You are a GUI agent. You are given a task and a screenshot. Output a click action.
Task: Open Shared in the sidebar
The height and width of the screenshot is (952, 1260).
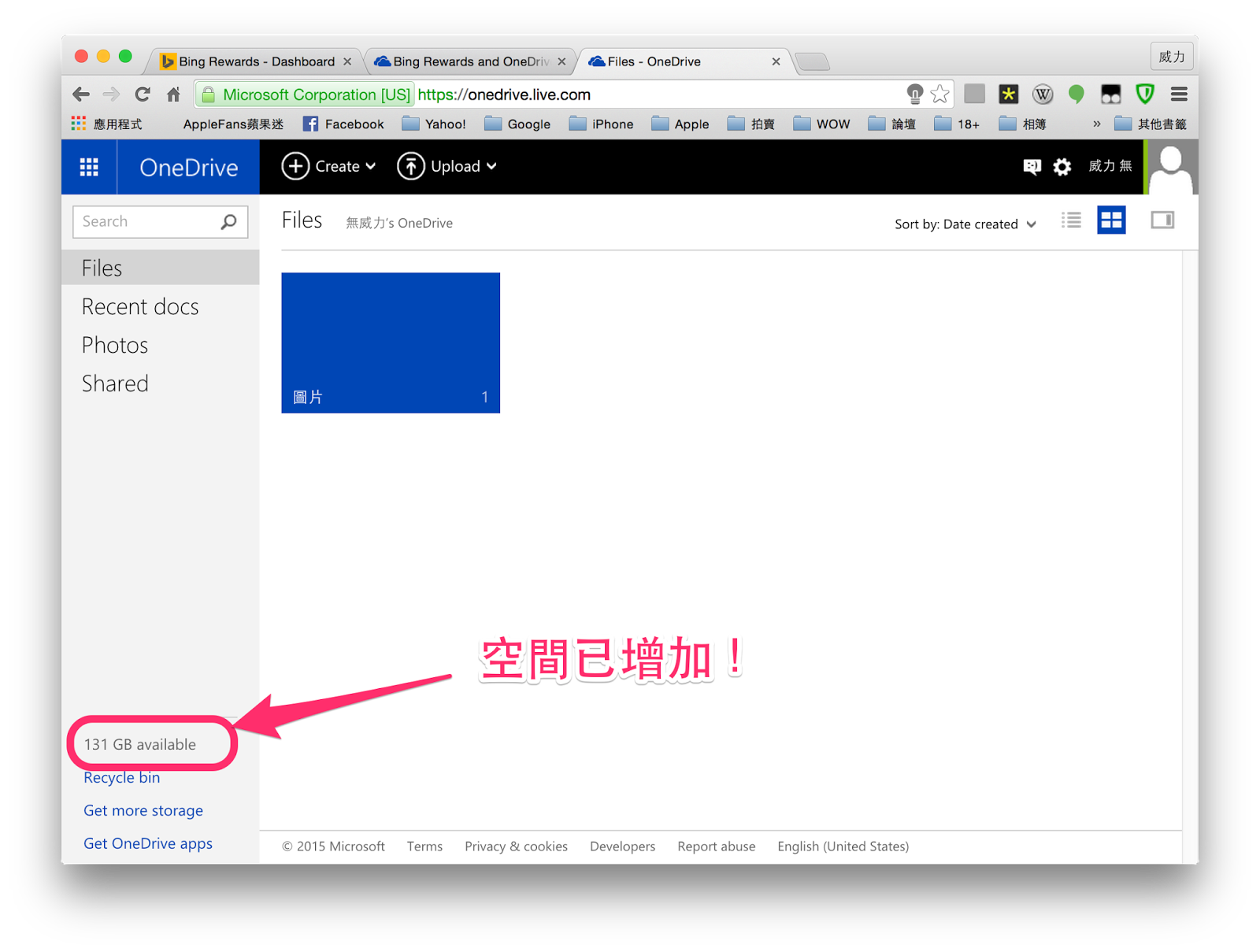pos(115,383)
